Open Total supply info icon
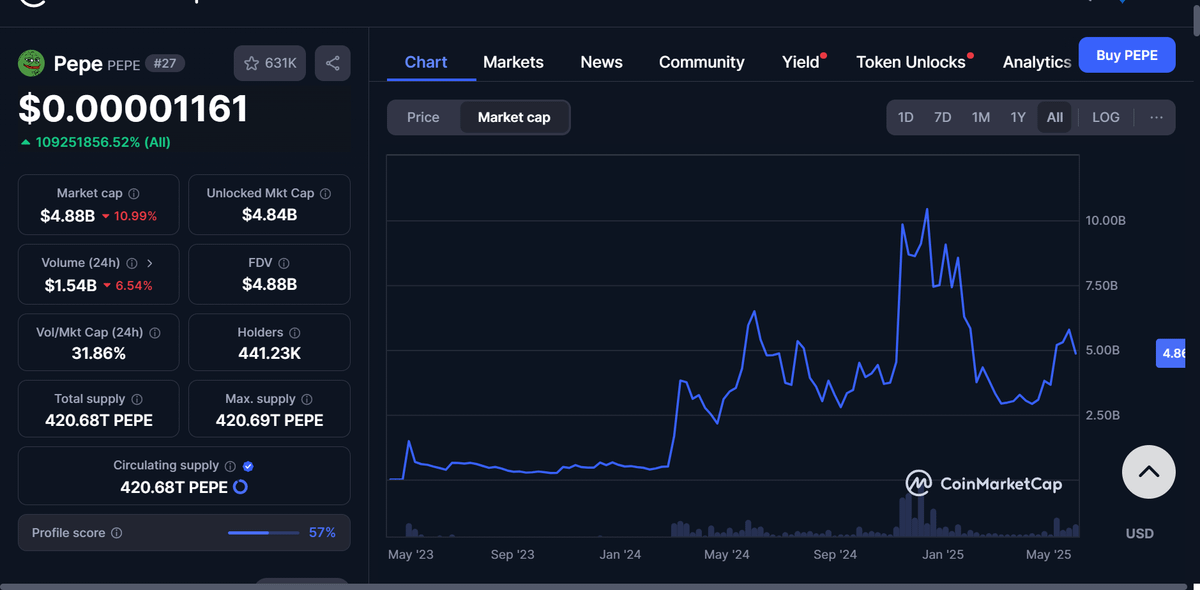This screenshot has width=1200, height=590. pos(137,399)
